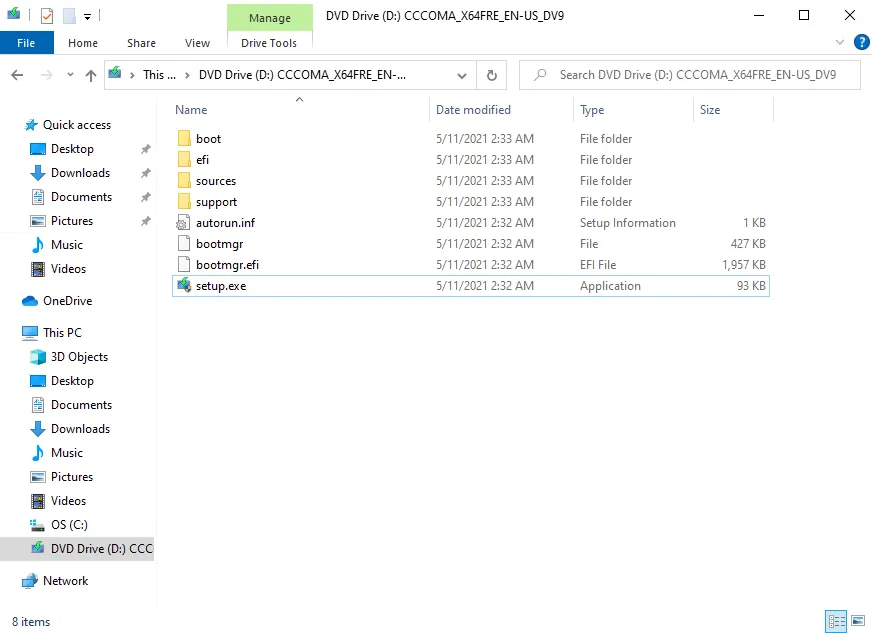The height and width of the screenshot is (633, 872).
Task: Select Network in navigation pane
Action: coord(65,580)
